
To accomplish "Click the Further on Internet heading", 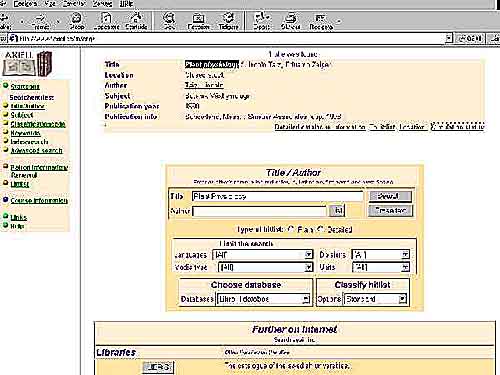I will coord(294,329).
